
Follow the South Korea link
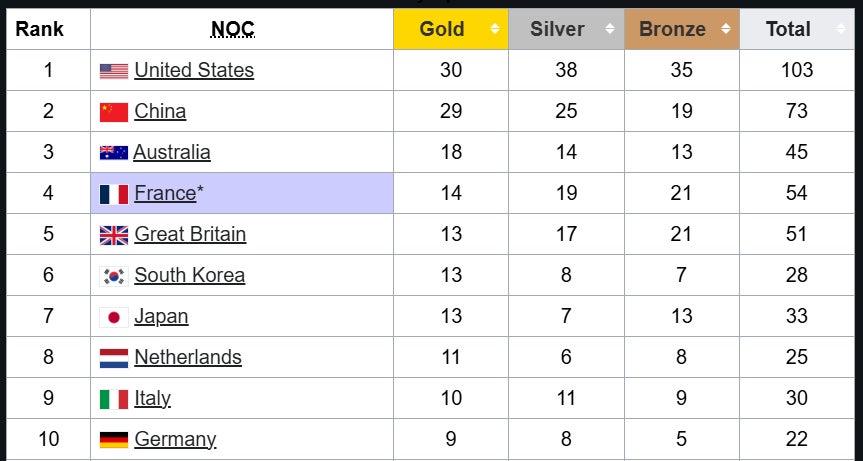point(189,275)
